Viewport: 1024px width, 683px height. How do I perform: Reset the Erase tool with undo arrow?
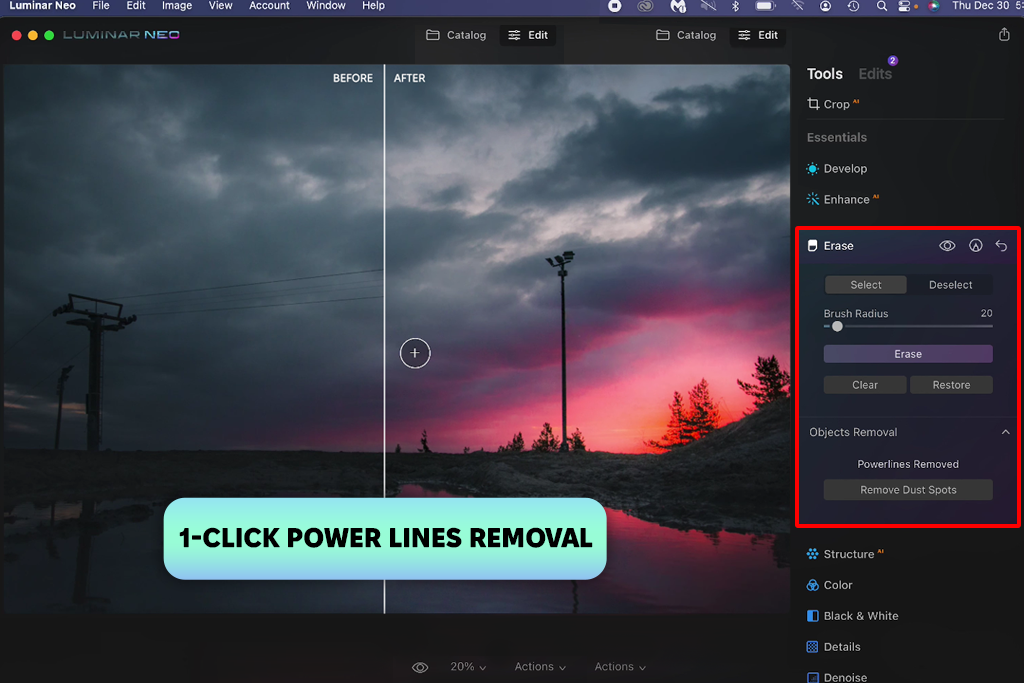coord(1001,246)
